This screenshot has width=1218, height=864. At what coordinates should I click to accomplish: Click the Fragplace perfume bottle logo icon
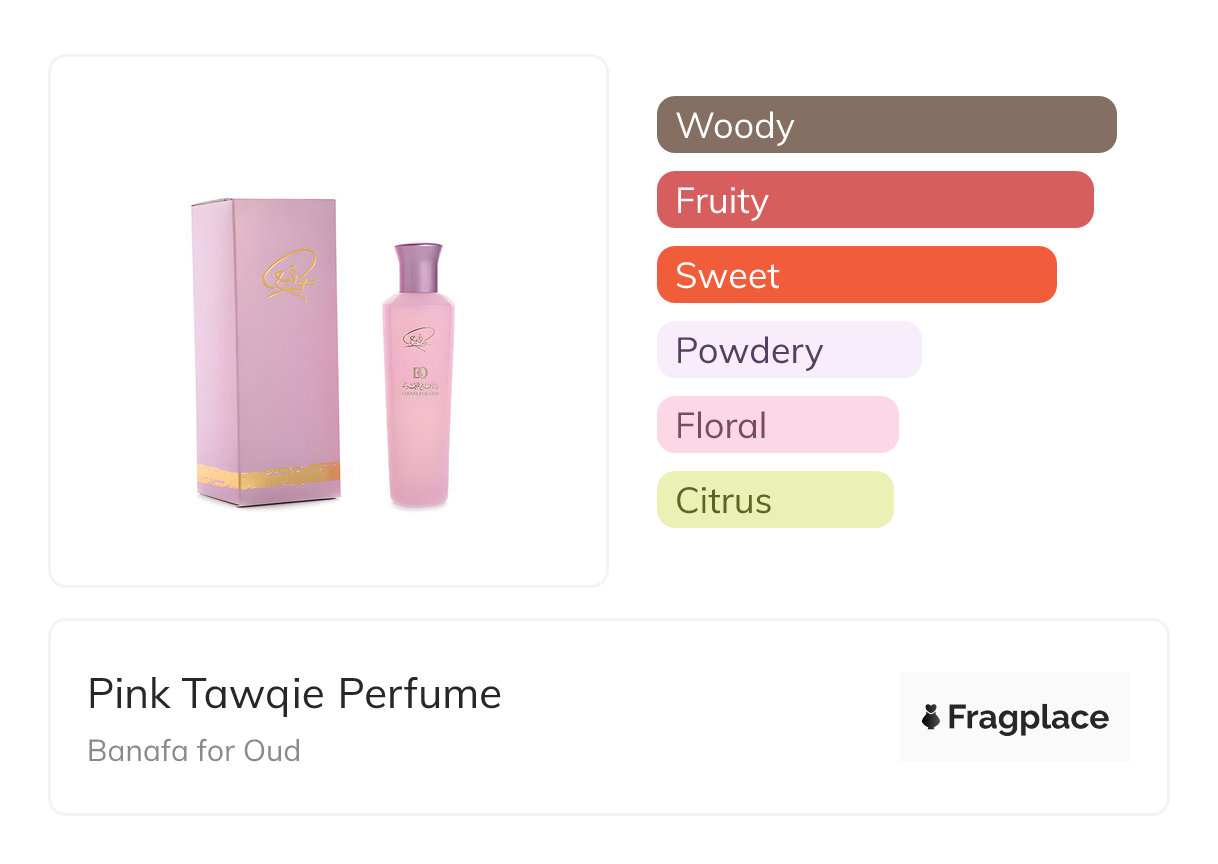(x=931, y=717)
